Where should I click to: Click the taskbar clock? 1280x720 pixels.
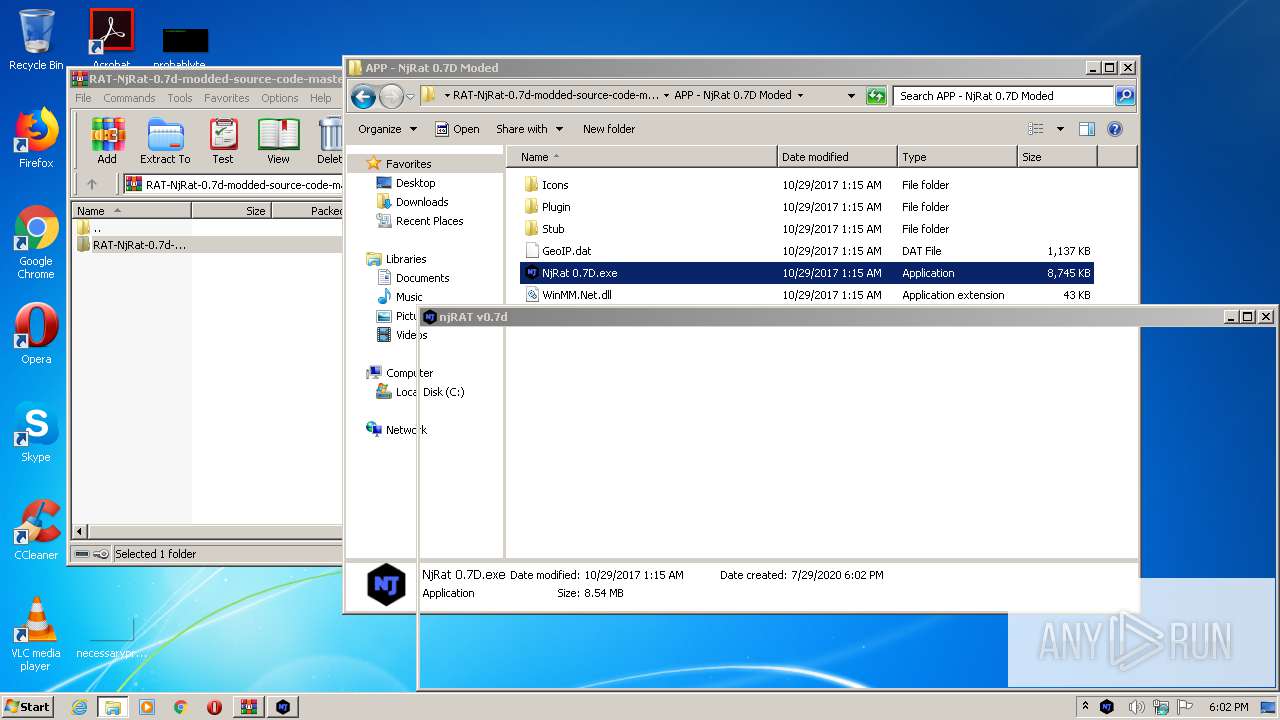1228,707
